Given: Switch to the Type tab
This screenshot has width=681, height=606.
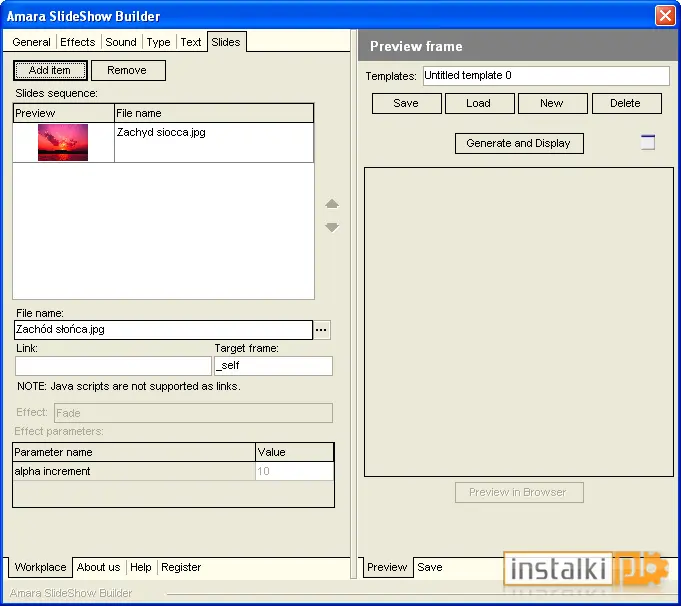Looking at the screenshot, I should [158, 42].
